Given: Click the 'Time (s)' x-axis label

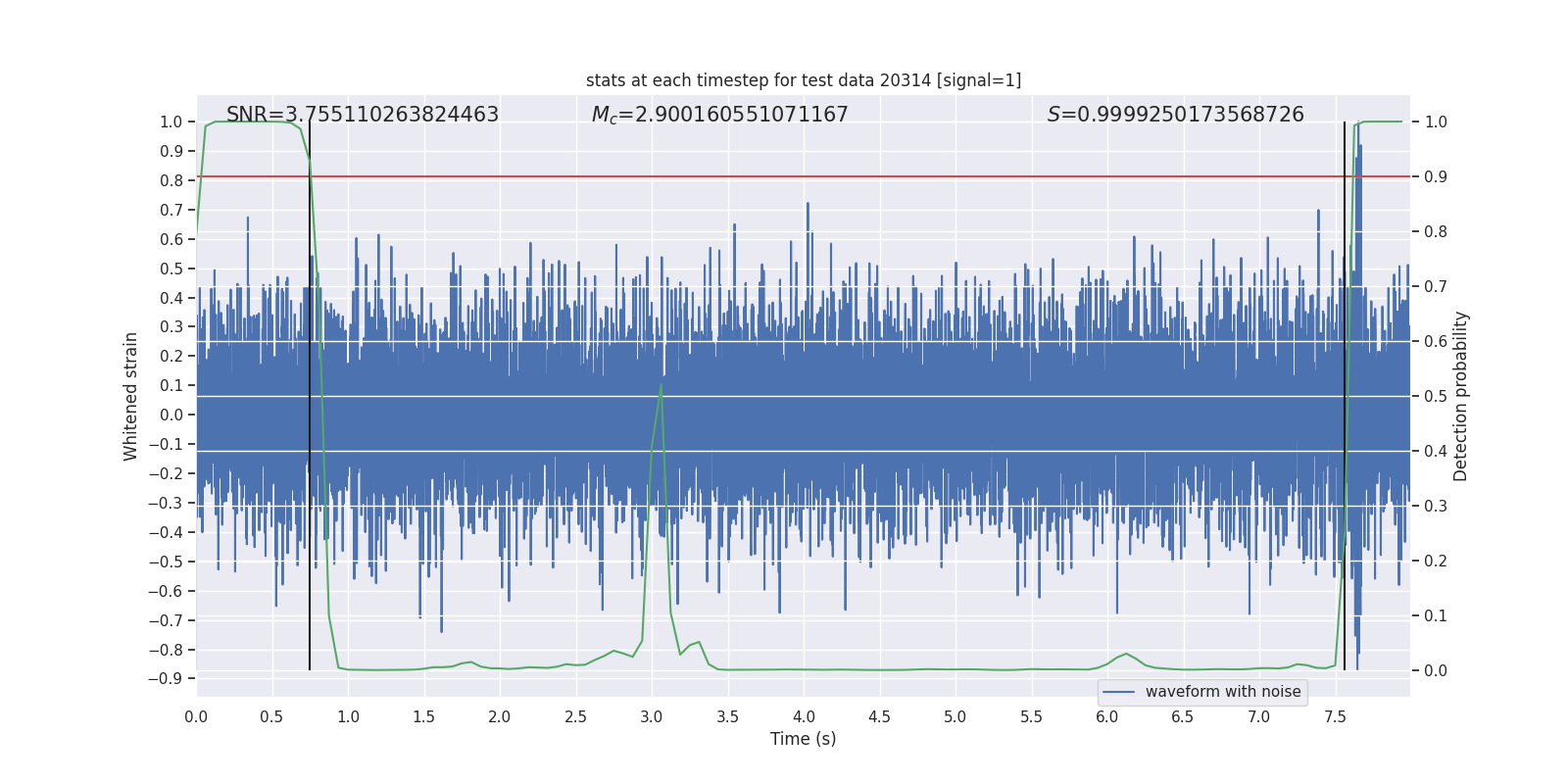Looking at the screenshot, I should (x=803, y=739).
